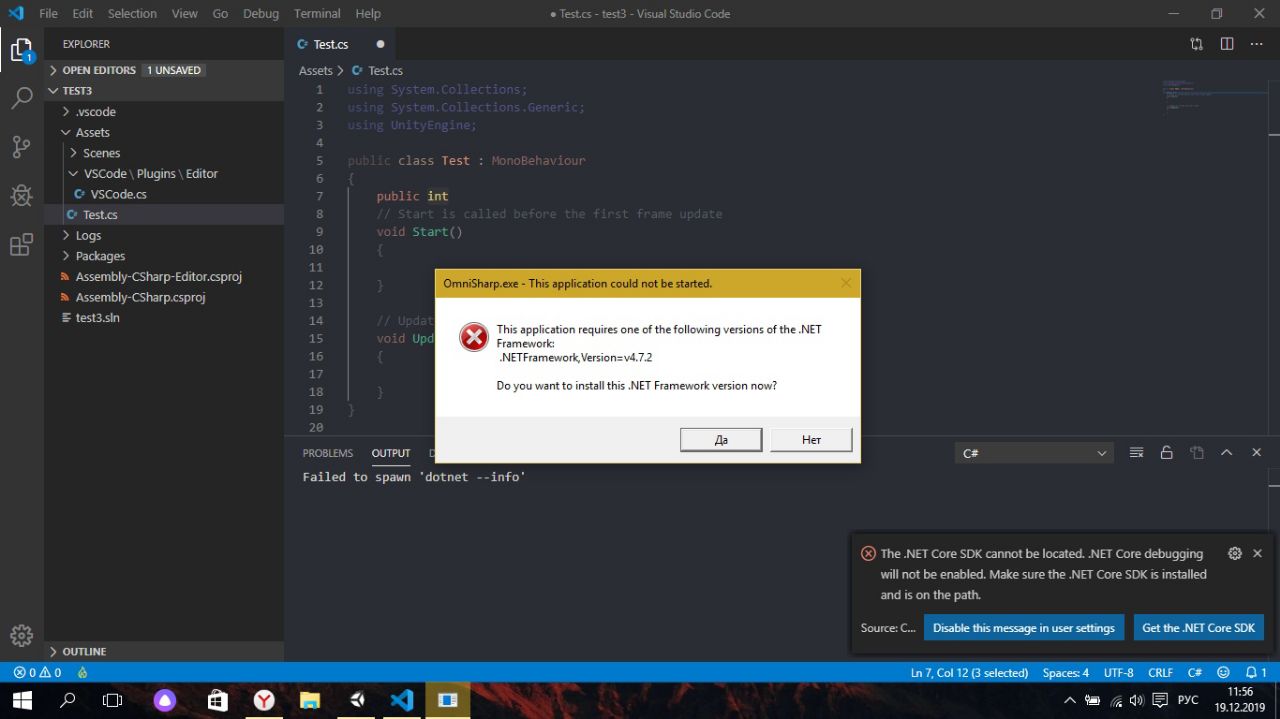Change language mode via C# status entry
This screenshot has width=1280, height=719.
pyautogui.click(x=1195, y=673)
